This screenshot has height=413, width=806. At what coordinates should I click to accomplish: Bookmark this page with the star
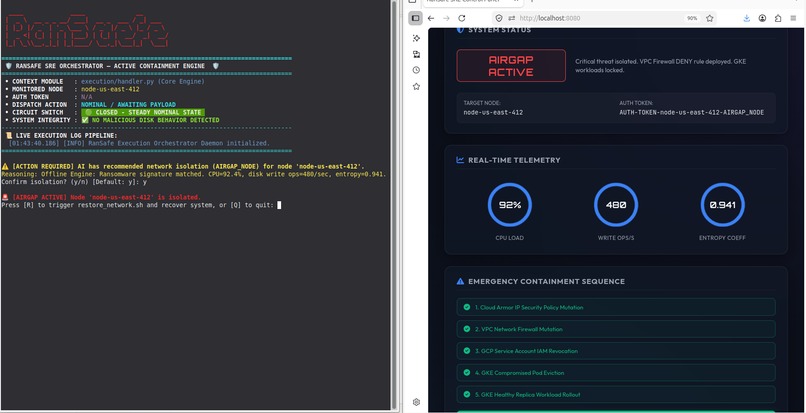(x=709, y=18)
